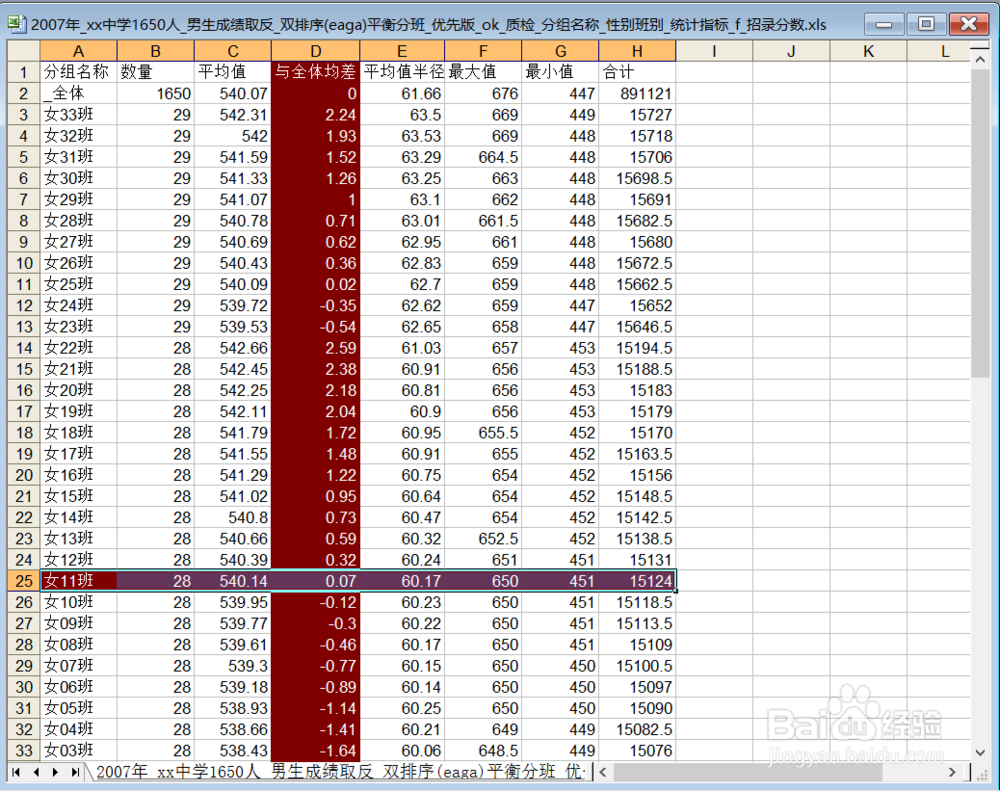
Task: Click cell '最大值' header
Action: point(483,72)
